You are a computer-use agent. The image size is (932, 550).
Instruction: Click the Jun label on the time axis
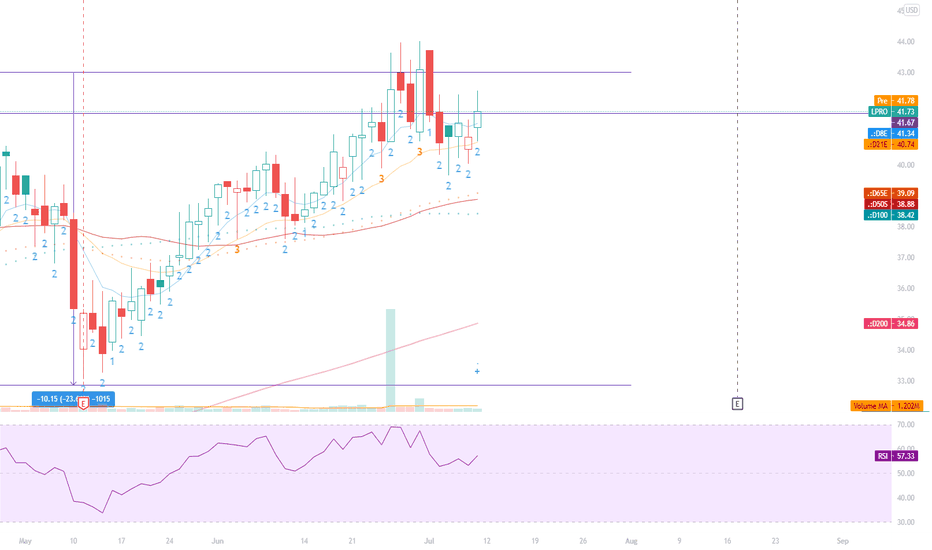click(x=218, y=541)
